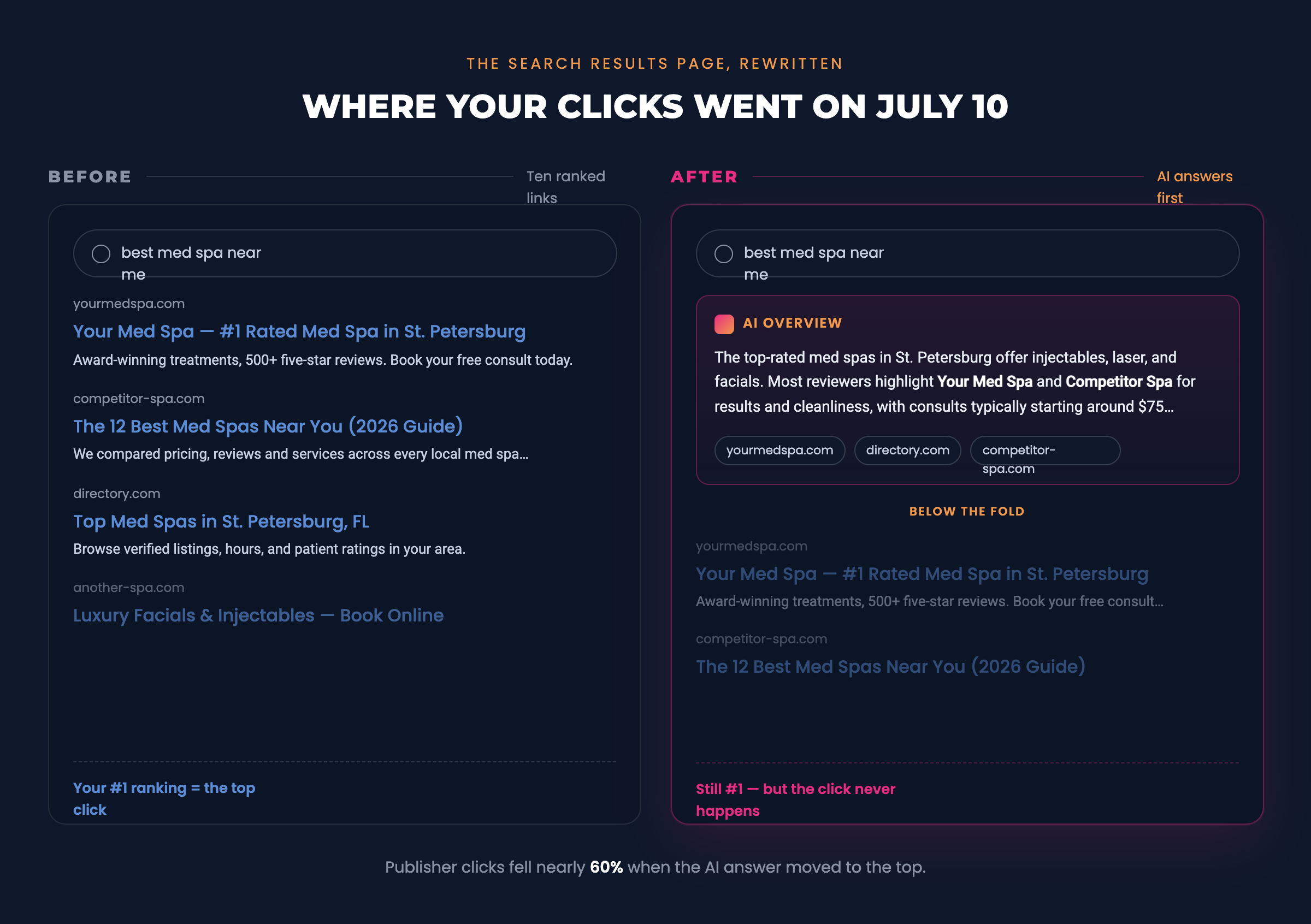This screenshot has height=924, width=1311.
Task: Focus the BEFORE panel search field
Action: 345,253
